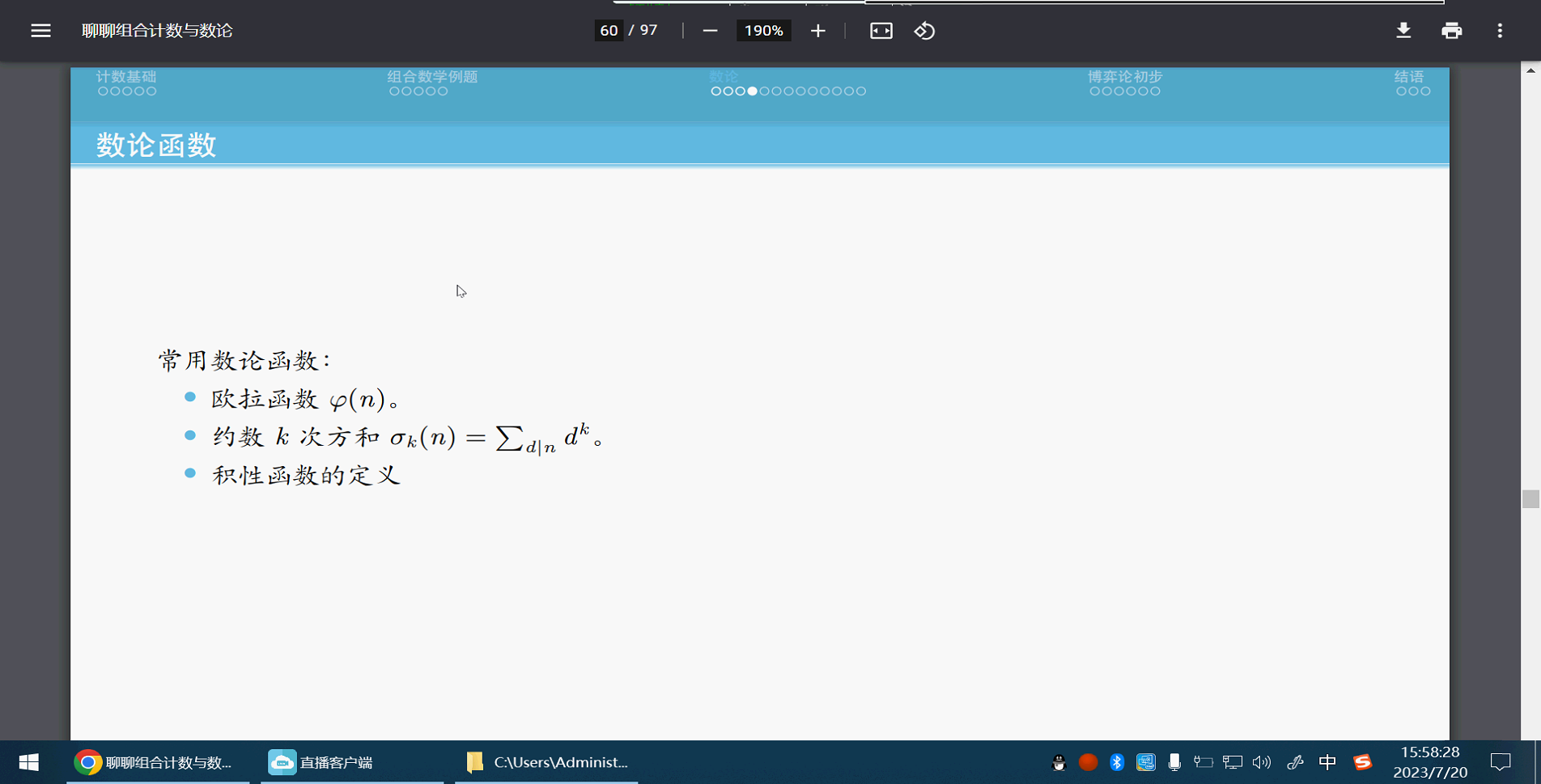This screenshot has height=784, width=1541.
Task: Click the scrollbar up arrow
Action: (1530, 70)
